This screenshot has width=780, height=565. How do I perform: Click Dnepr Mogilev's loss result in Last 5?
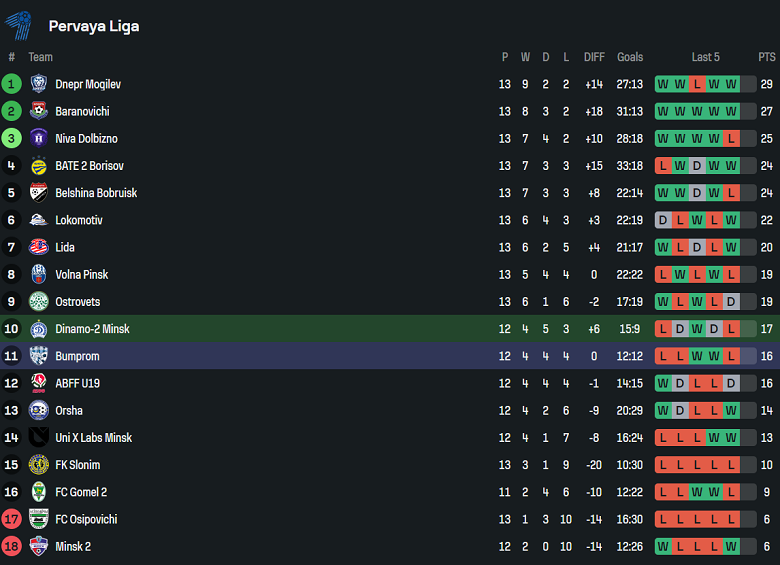coord(697,84)
